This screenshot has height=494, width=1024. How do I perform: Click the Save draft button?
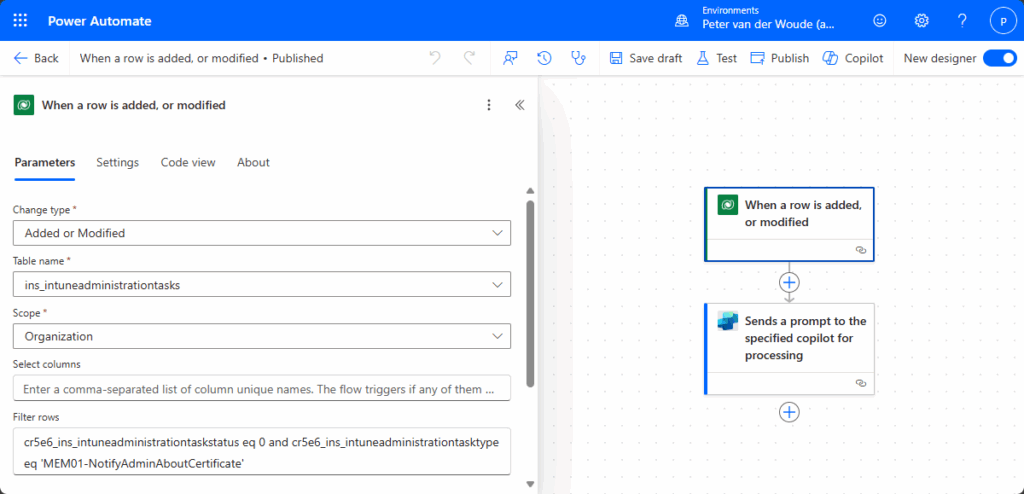[x=646, y=58]
